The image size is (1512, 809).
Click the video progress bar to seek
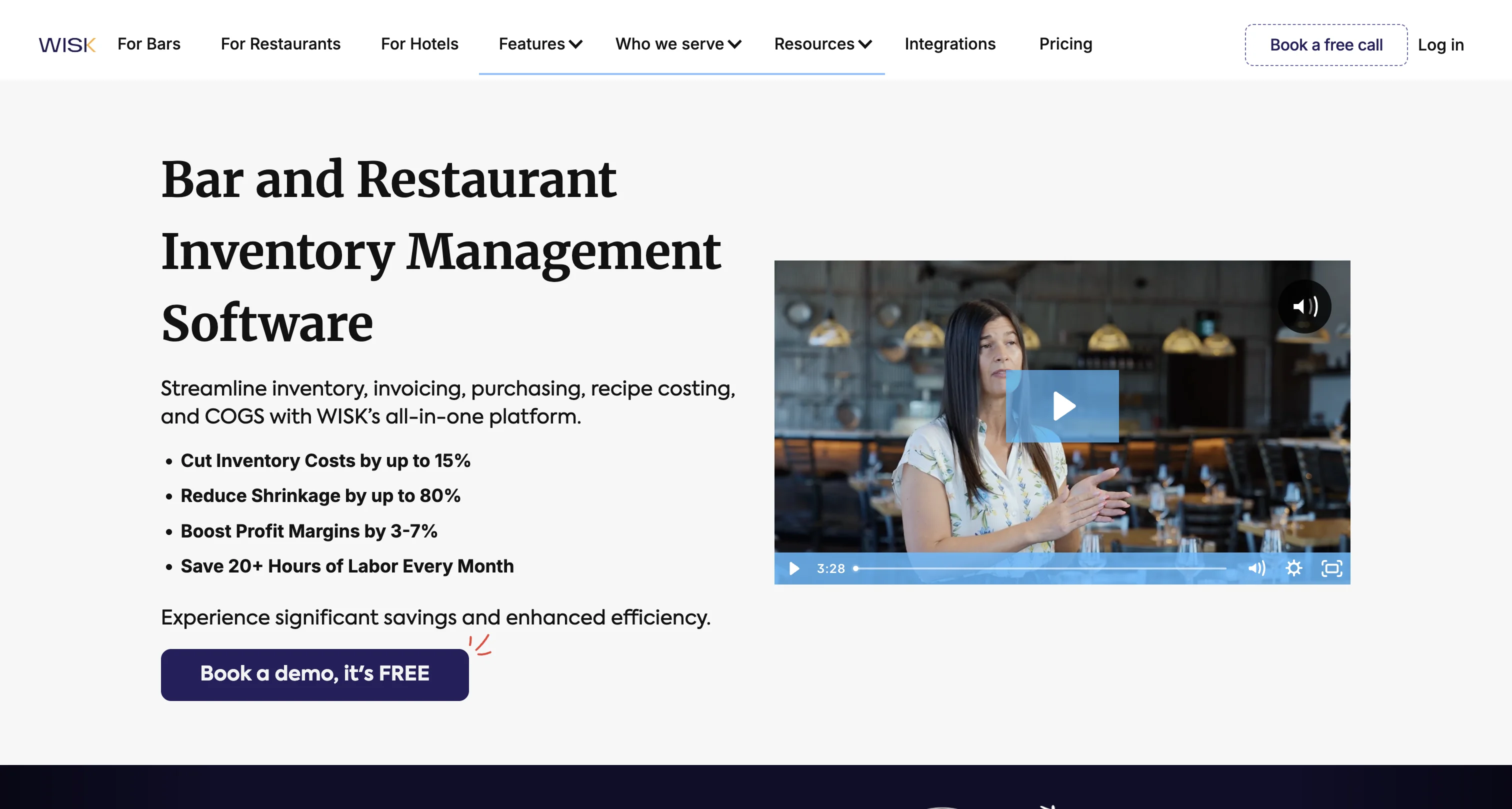[x=1039, y=567]
